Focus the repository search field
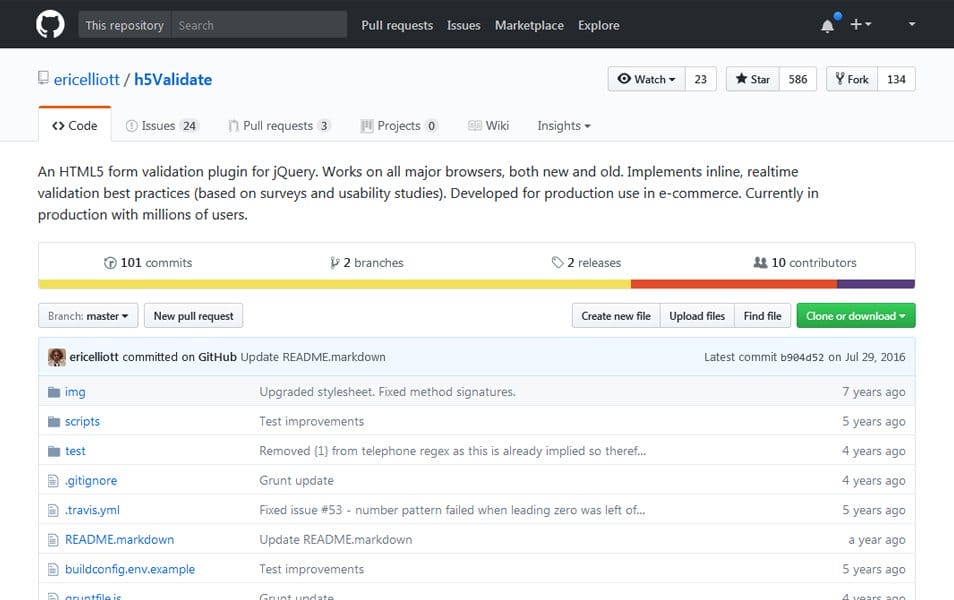Viewport: 954px width, 600px height. (x=258, y=25)
